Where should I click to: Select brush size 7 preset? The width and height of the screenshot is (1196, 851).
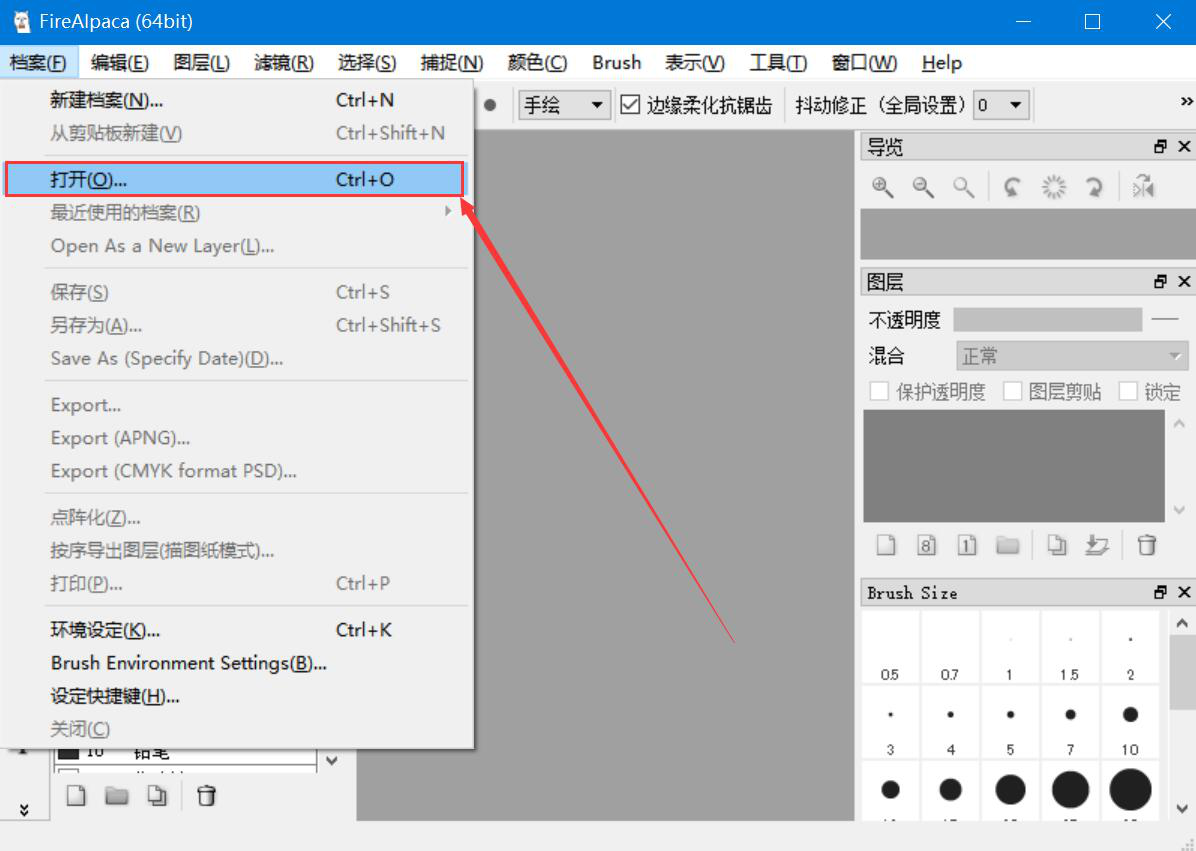[1070, 722]
